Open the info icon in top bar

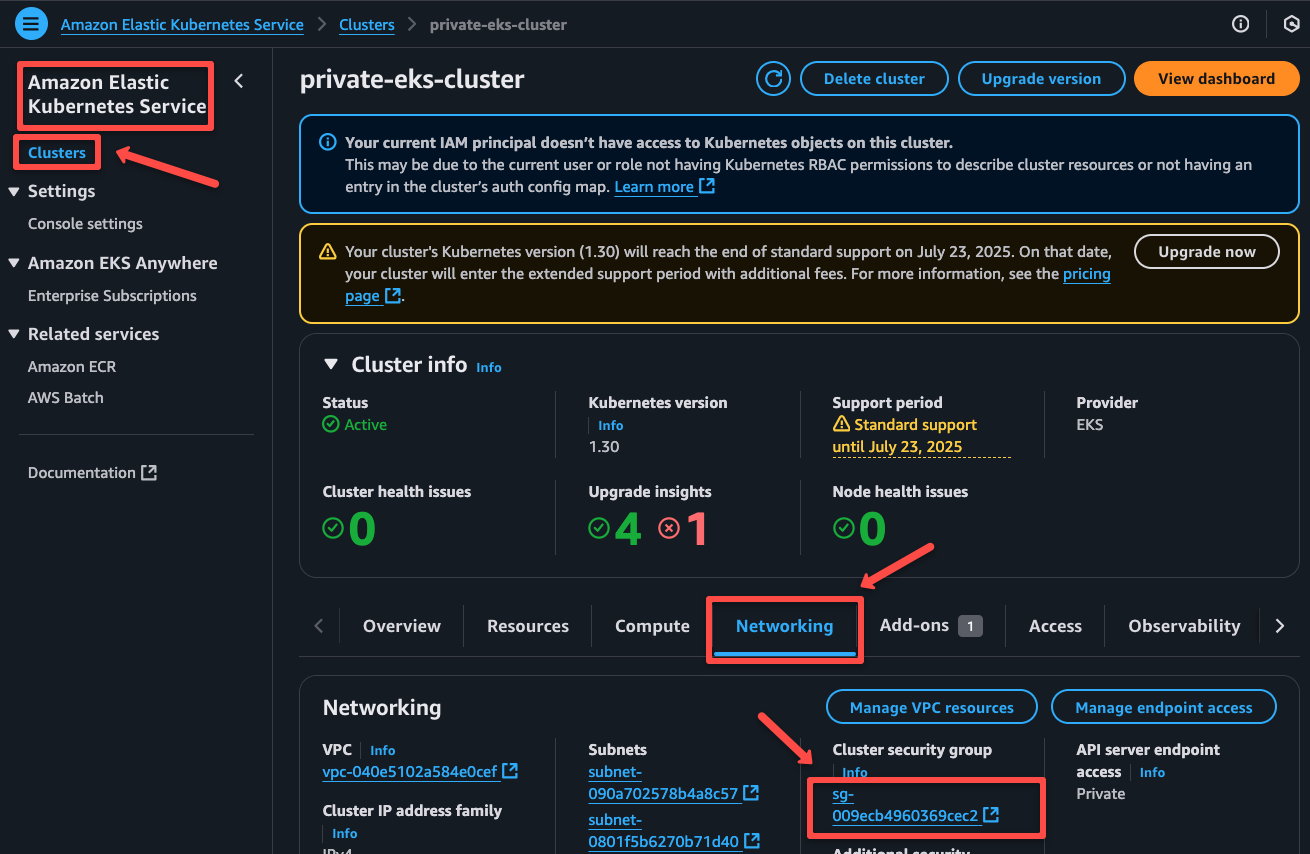coord(1241,24)
